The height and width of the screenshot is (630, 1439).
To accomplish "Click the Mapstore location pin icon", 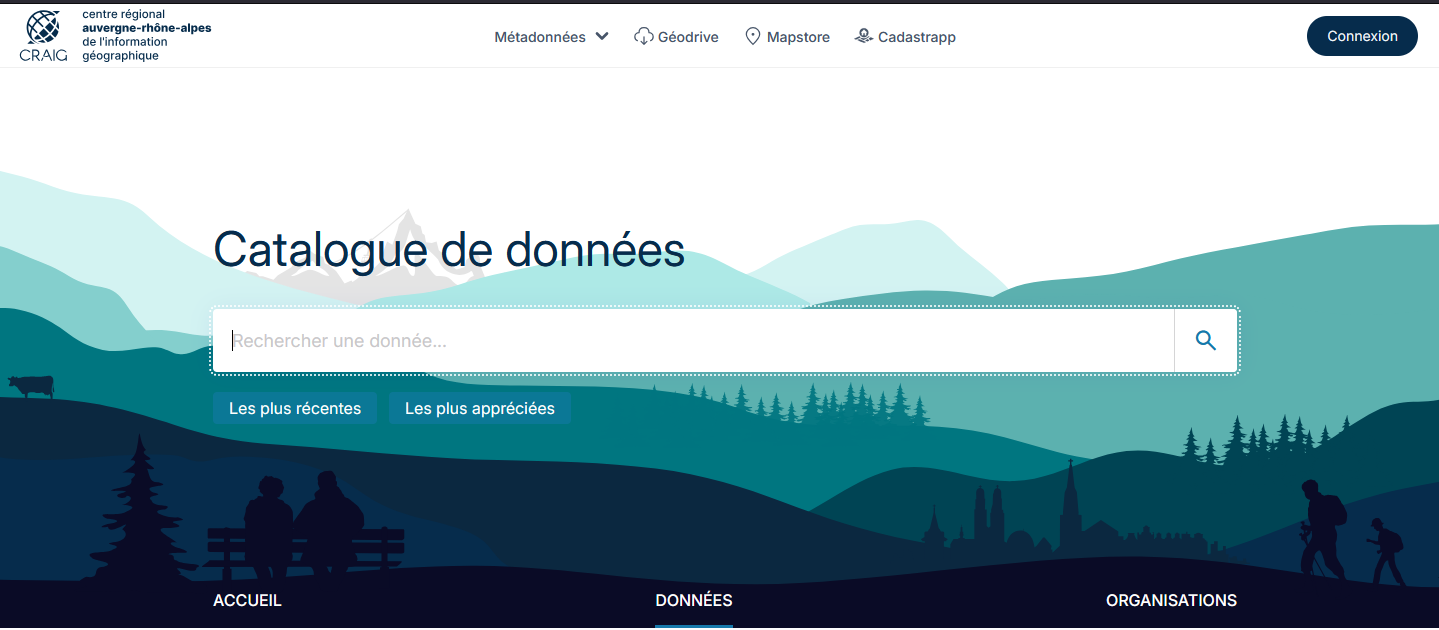I will 753,37.
